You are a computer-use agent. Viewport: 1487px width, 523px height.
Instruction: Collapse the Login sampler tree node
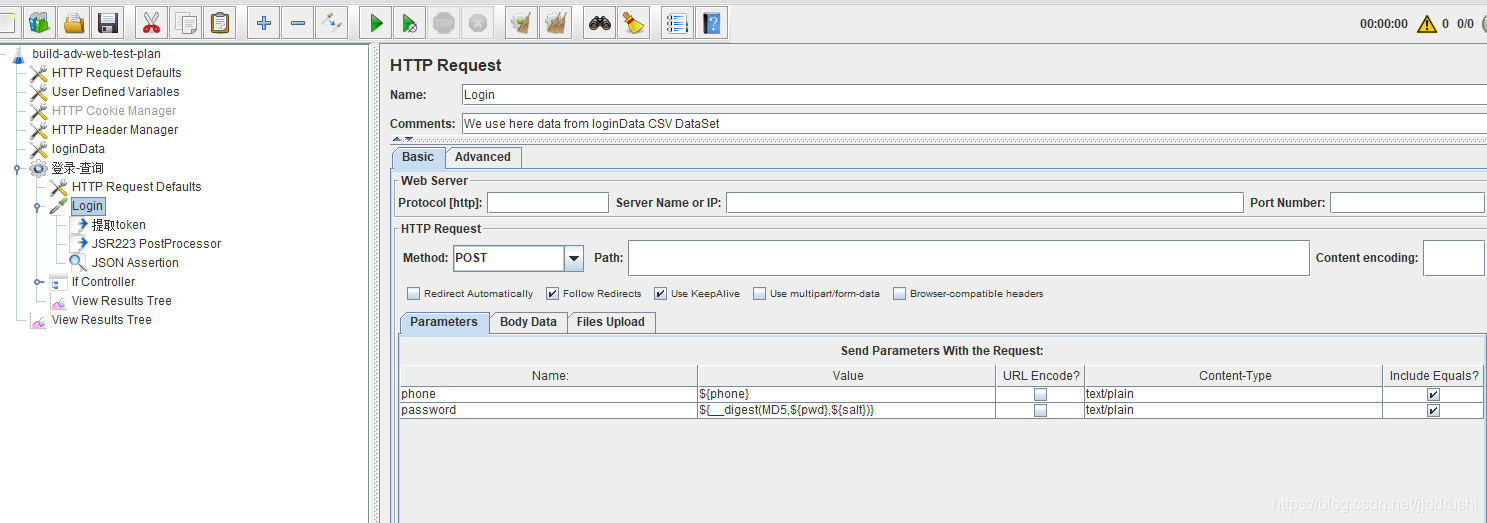click(x=38, y=207)
